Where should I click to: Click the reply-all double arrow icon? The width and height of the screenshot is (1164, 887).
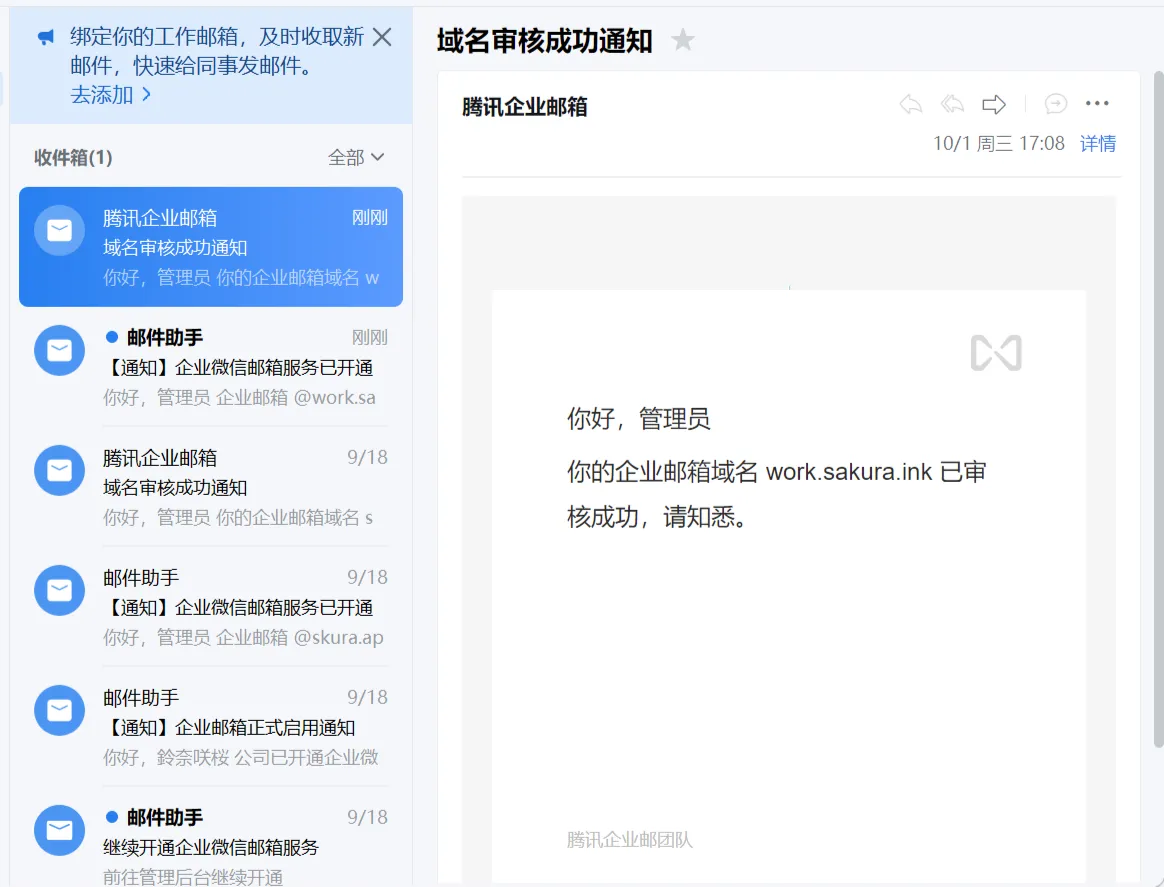pos(952,104)
